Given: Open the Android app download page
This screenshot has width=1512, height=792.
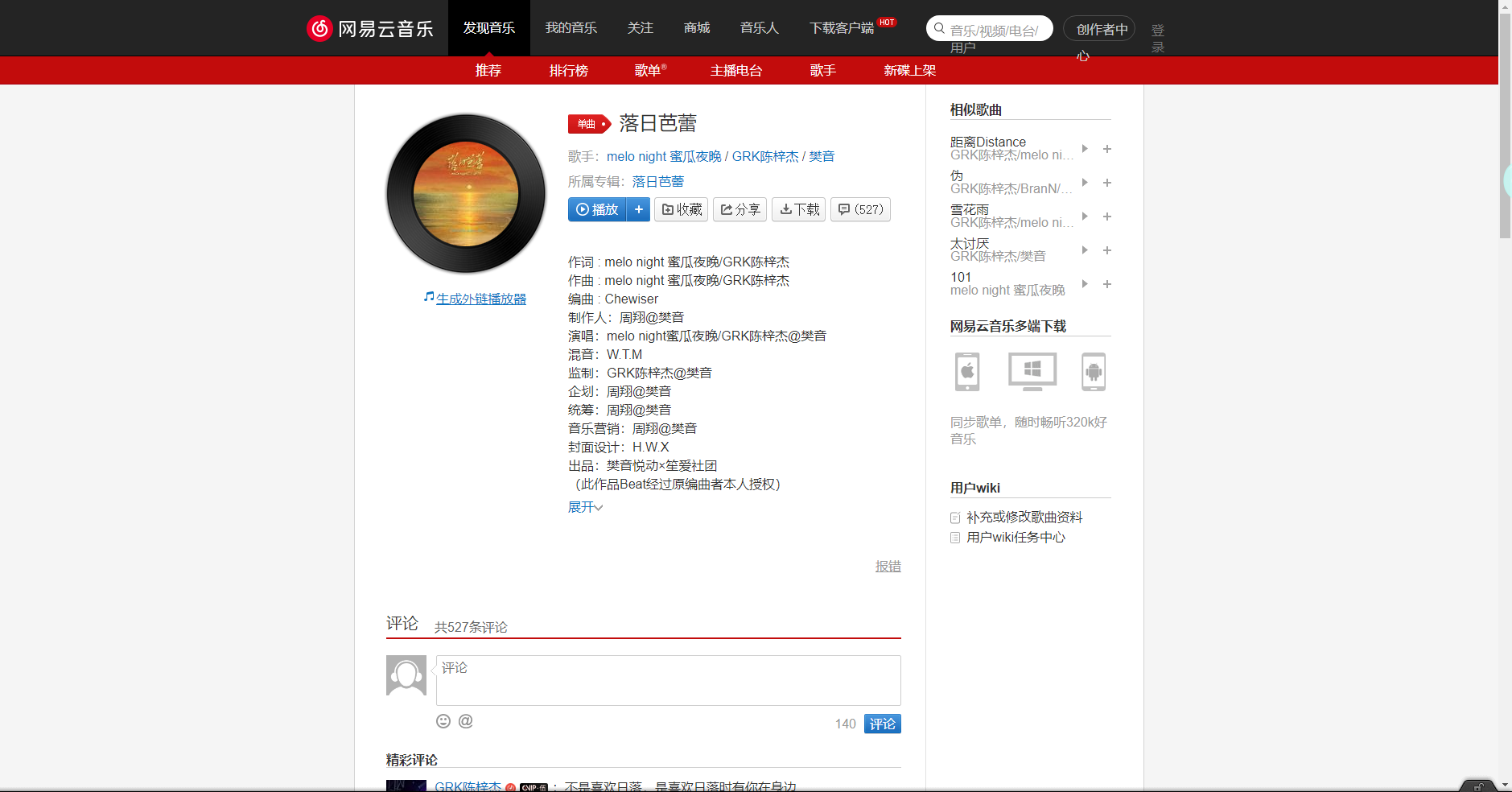Looking at the screenshot, I should click(x=1094, y=371).
